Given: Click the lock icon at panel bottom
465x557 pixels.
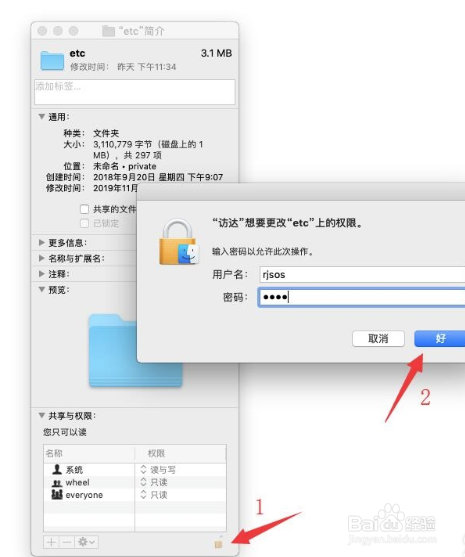Looking at the screenshot, I should point(218,542).
